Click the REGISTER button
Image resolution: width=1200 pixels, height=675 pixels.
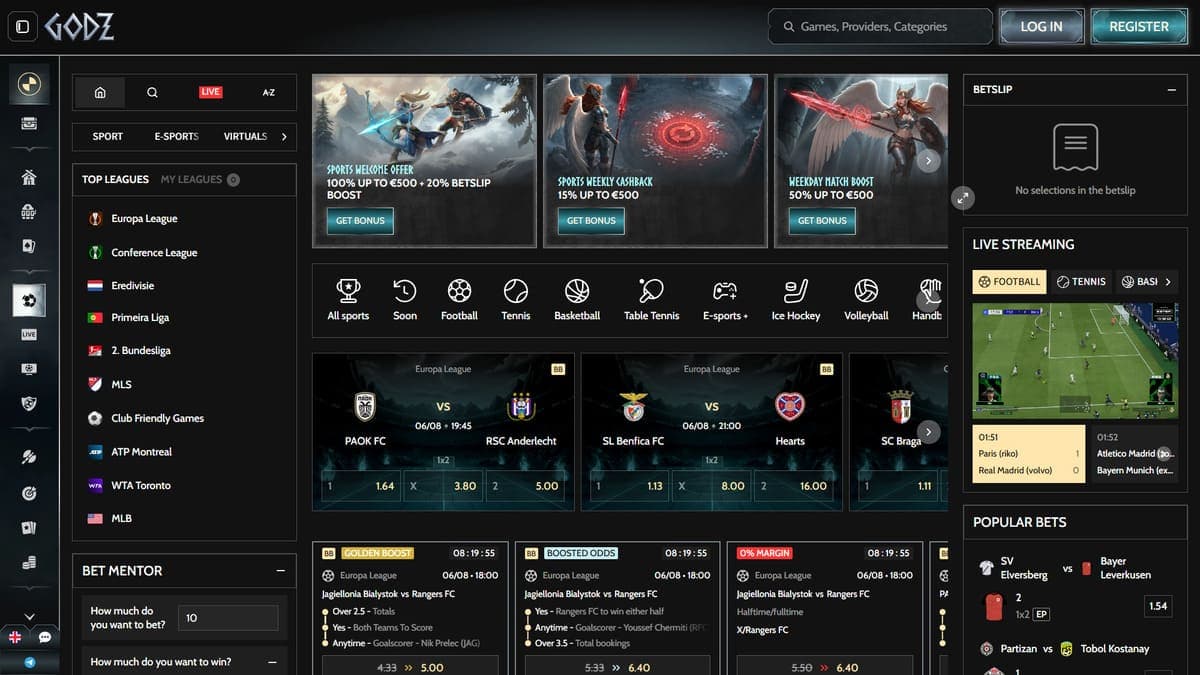point(1139,27)
